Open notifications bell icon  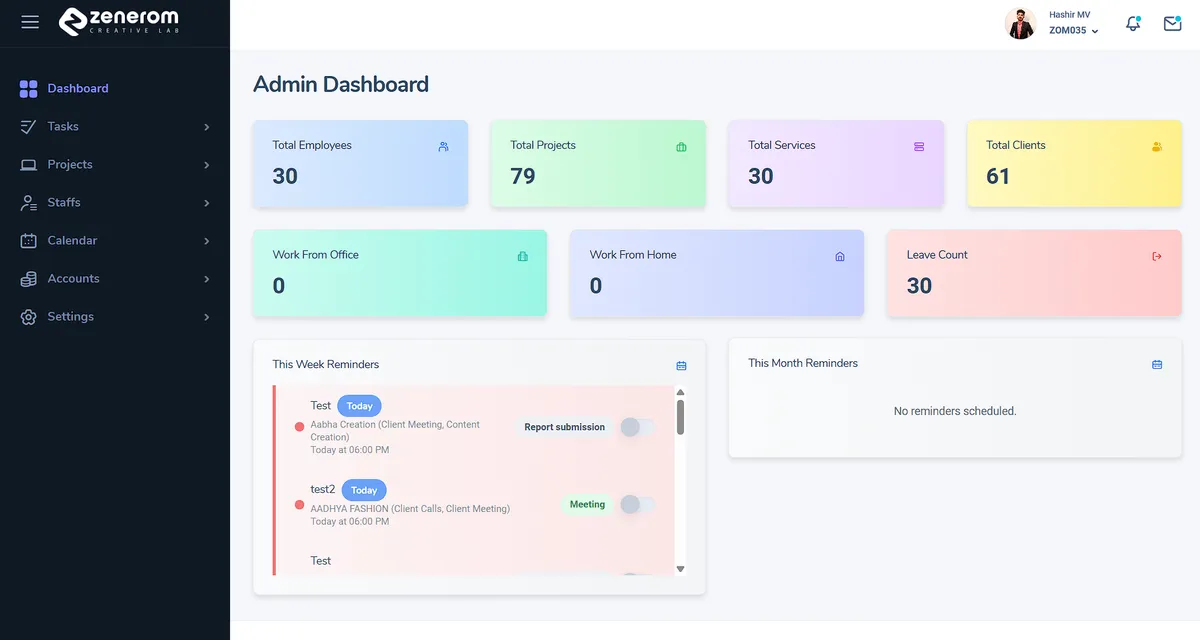pyautogui.click(x=1133, y=23)
